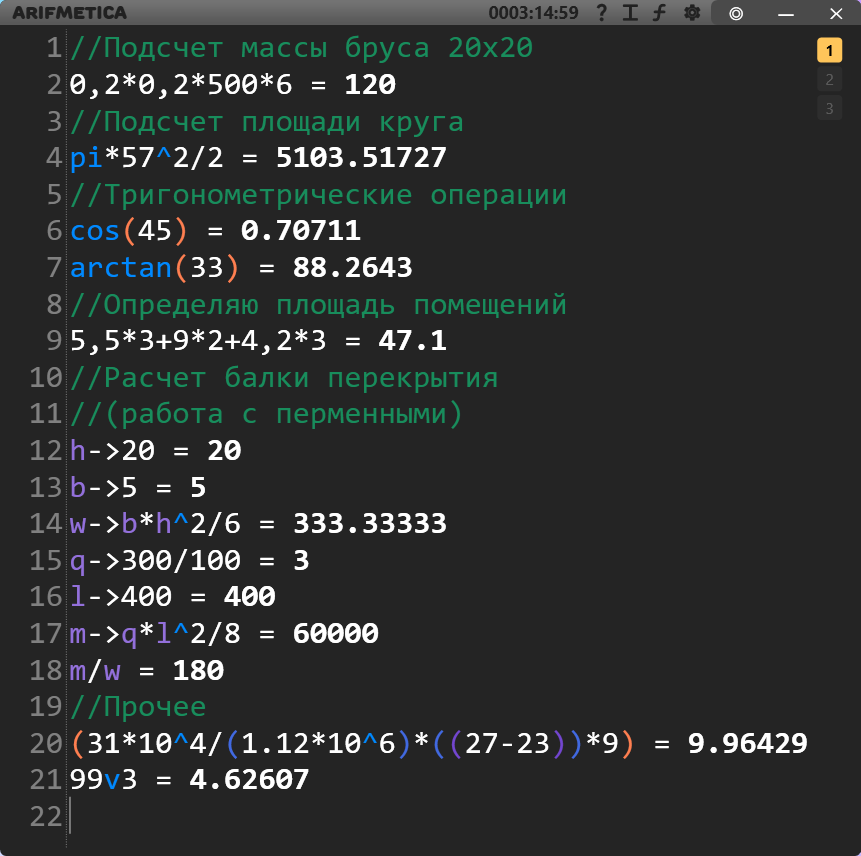Toggle the circular pin-on-top button
This screenshot has width=861, height=856.
[x=736, y=13]
